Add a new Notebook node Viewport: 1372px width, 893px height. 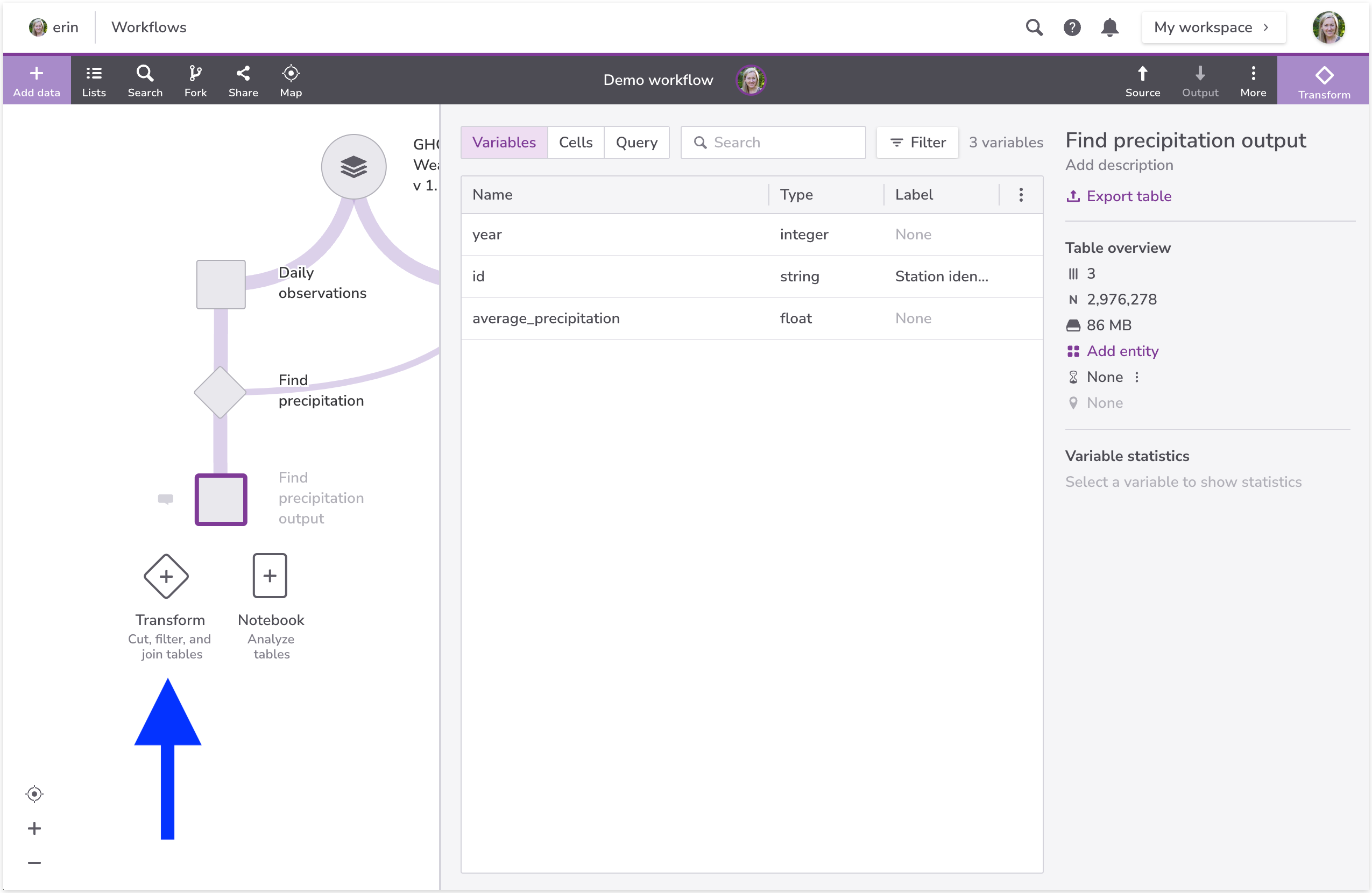[x=270, y=576]
